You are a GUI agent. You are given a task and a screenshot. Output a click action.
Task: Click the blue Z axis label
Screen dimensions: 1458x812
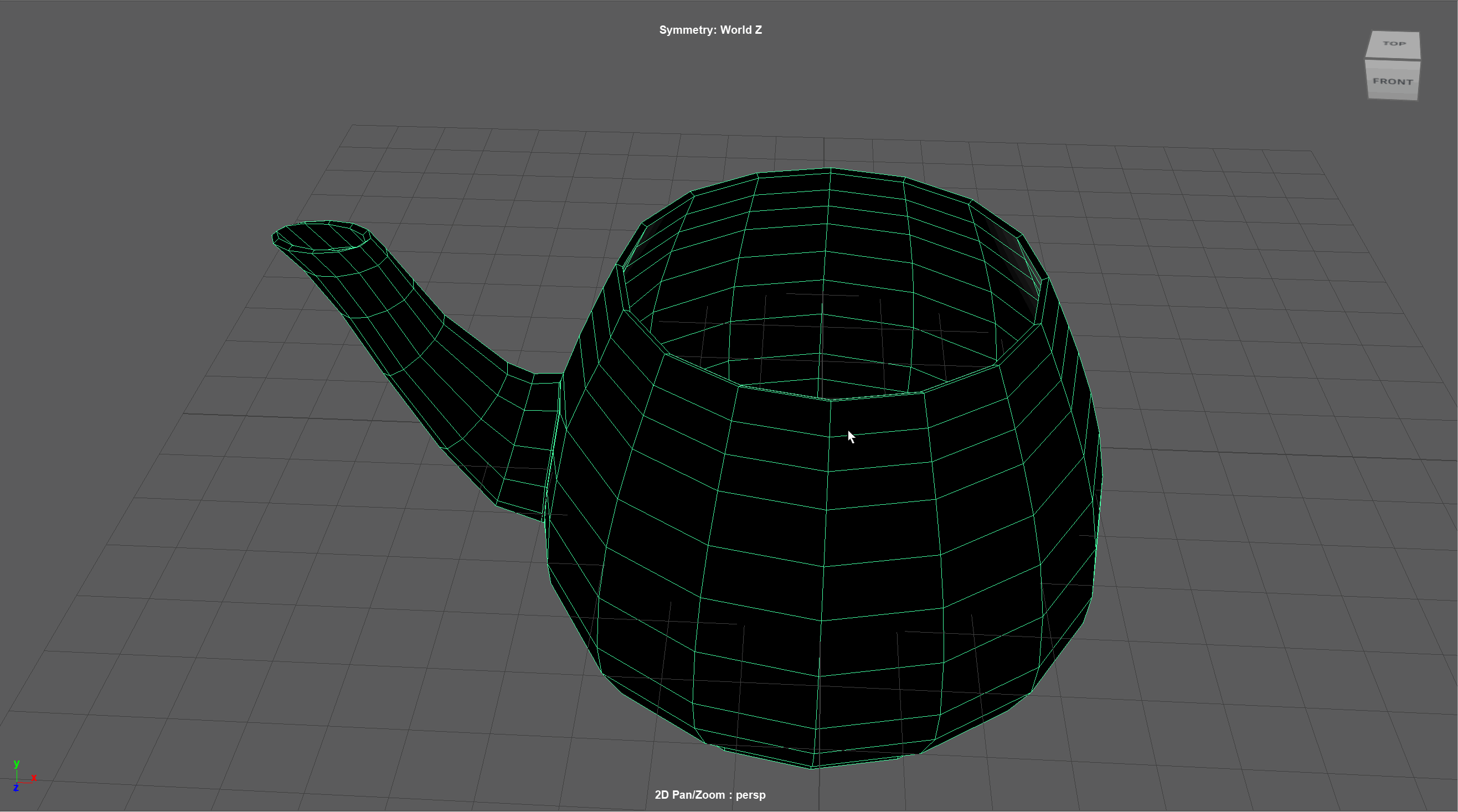pyautogui.click(x=16, y=788)
